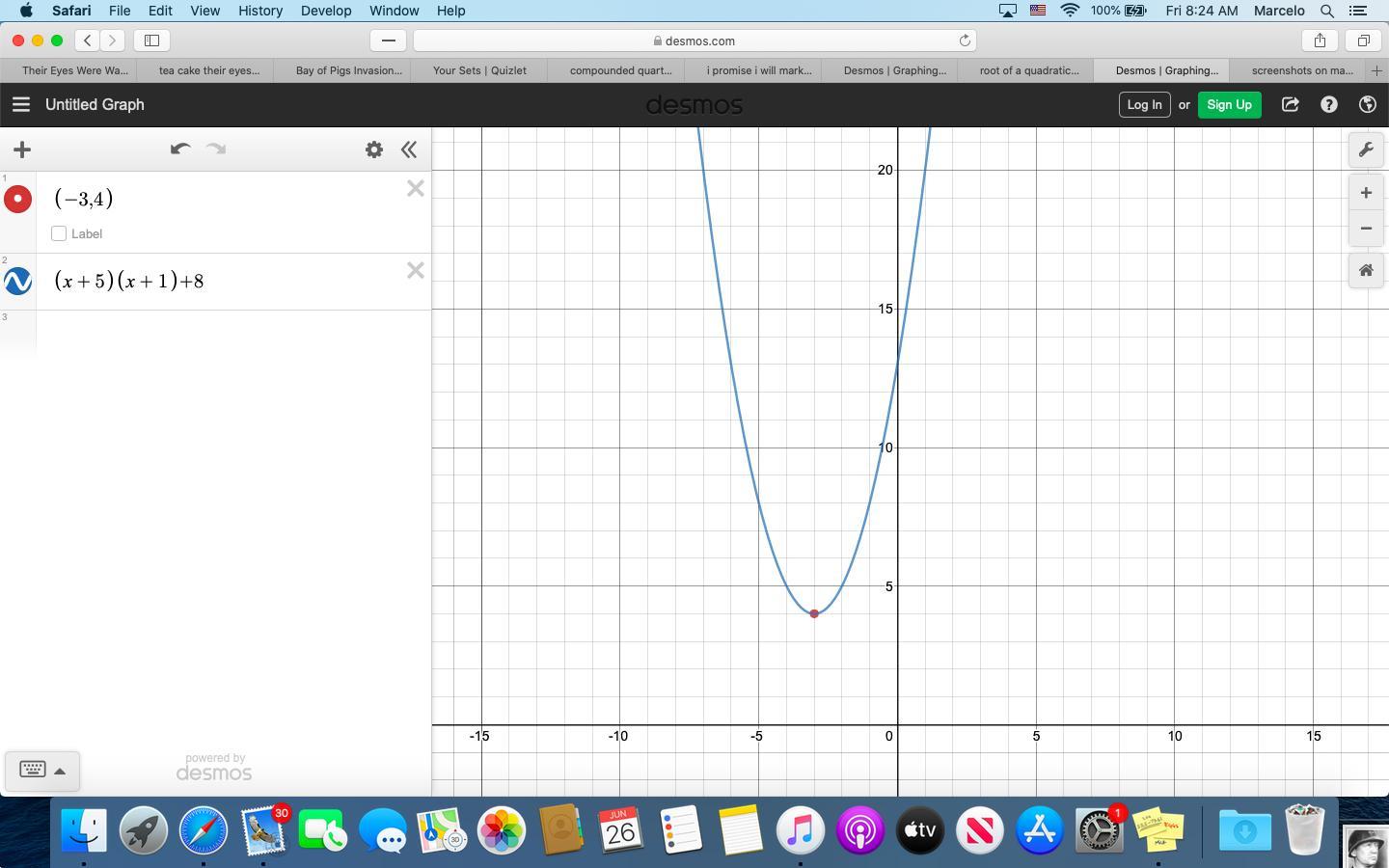
Task: Open the Desmos help menu
Action: pos(1328,104)
